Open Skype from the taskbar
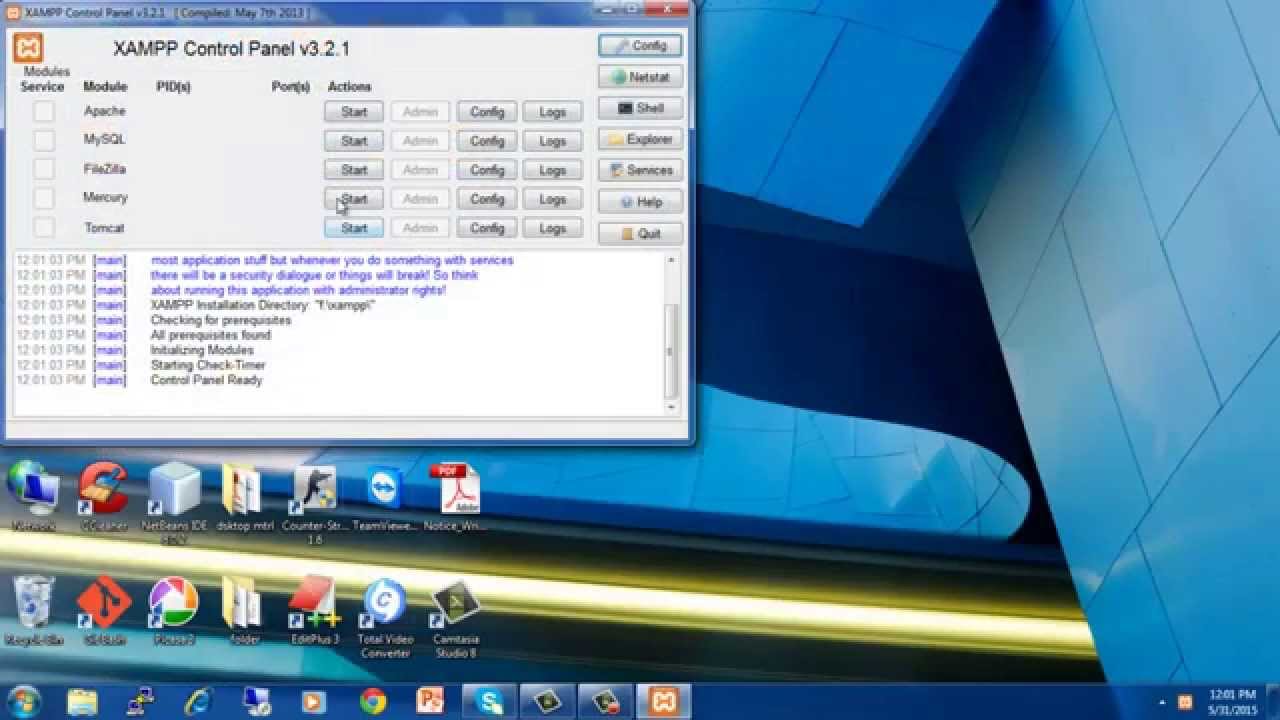This screenshot has width=1280, height=720. point(490,701)
